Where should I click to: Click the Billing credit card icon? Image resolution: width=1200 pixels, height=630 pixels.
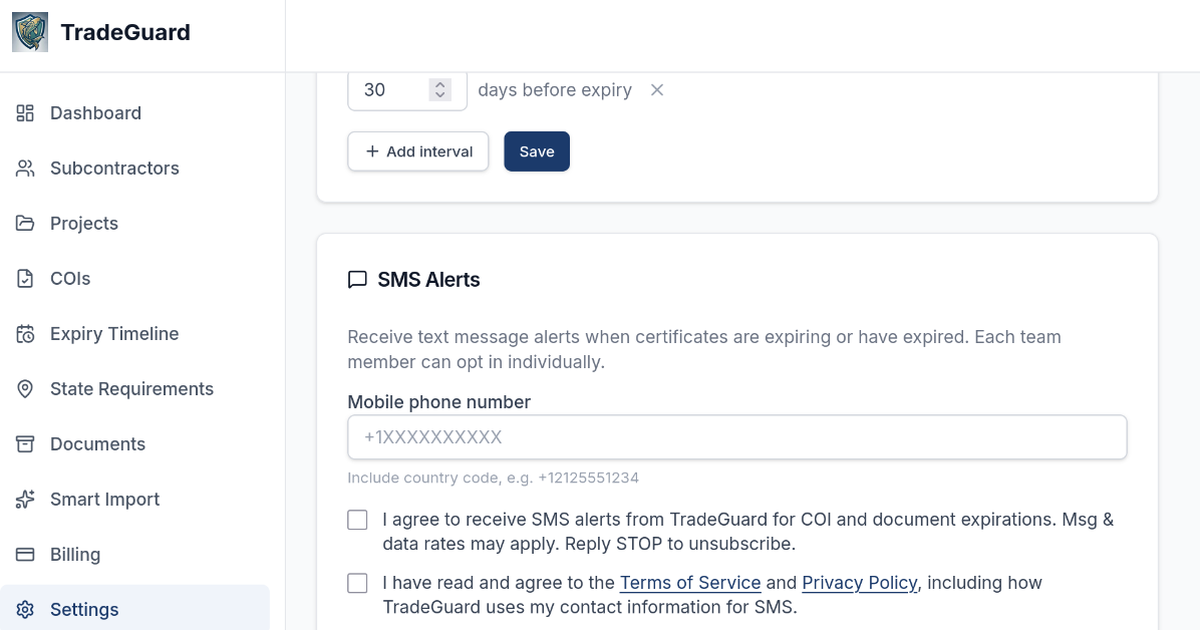click(x=26, y=554)
